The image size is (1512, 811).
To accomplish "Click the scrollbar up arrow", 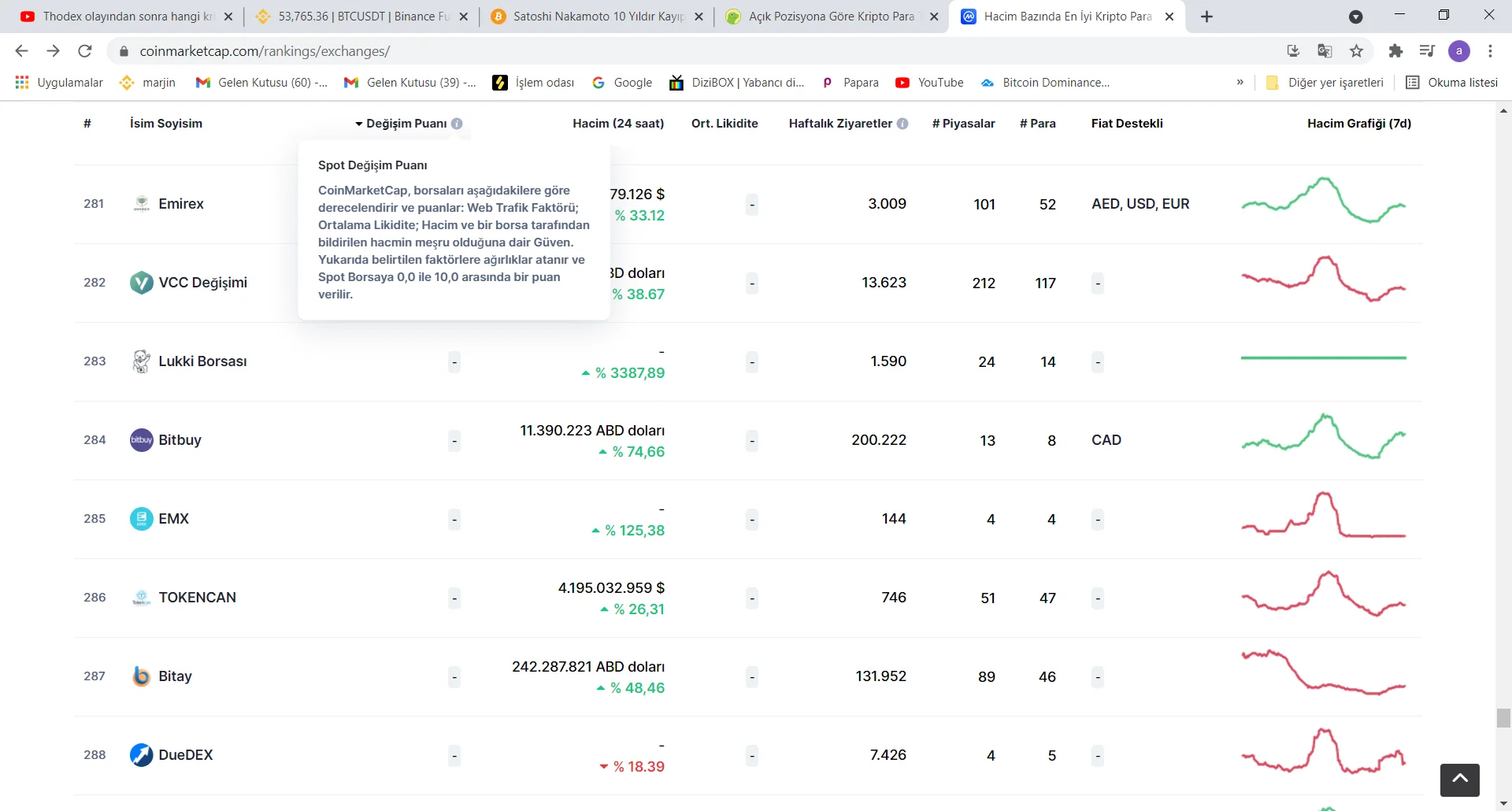I will [x=1503, y=111].
